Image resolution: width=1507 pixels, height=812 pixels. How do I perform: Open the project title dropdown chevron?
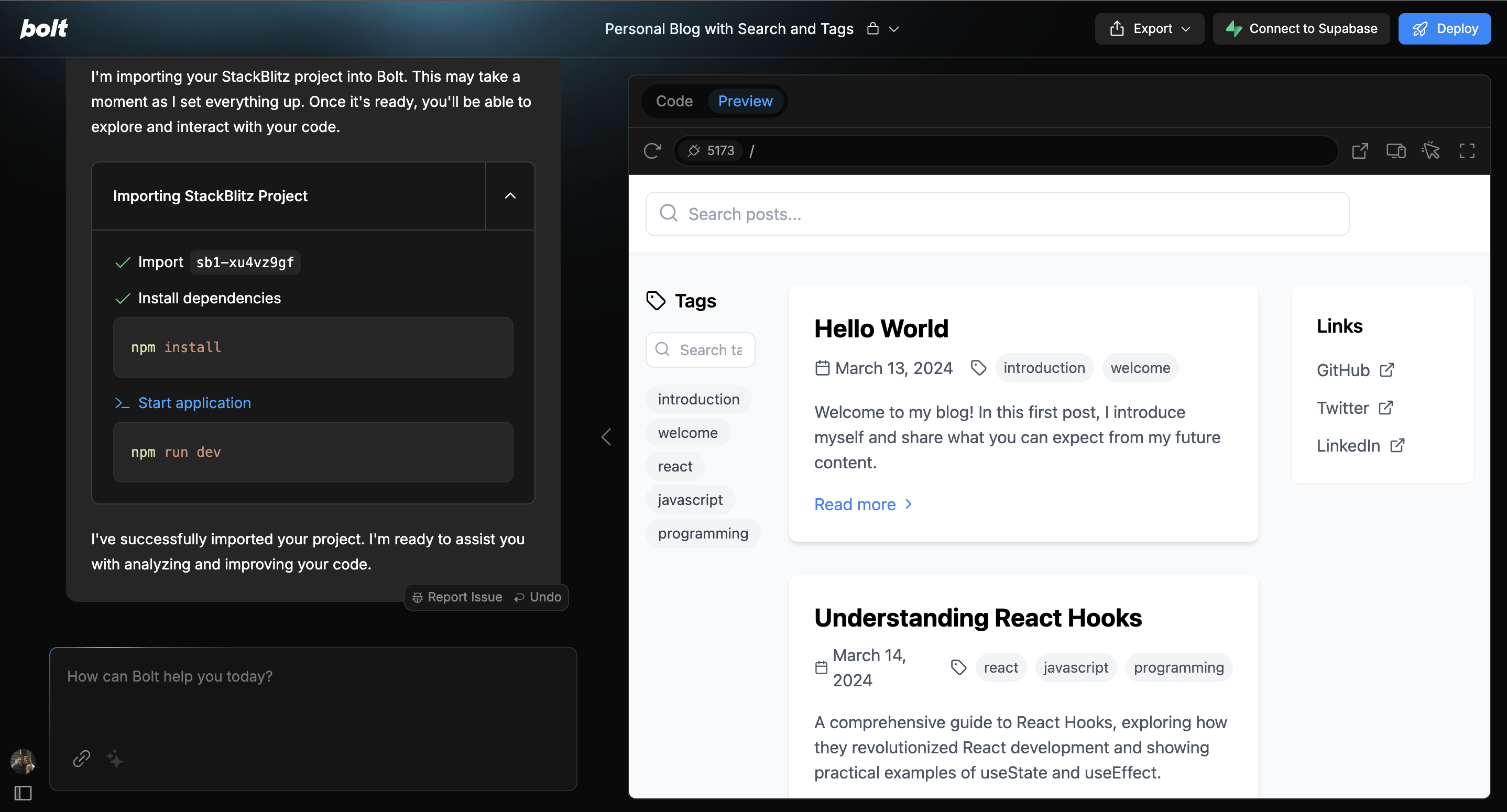point(894,29)
